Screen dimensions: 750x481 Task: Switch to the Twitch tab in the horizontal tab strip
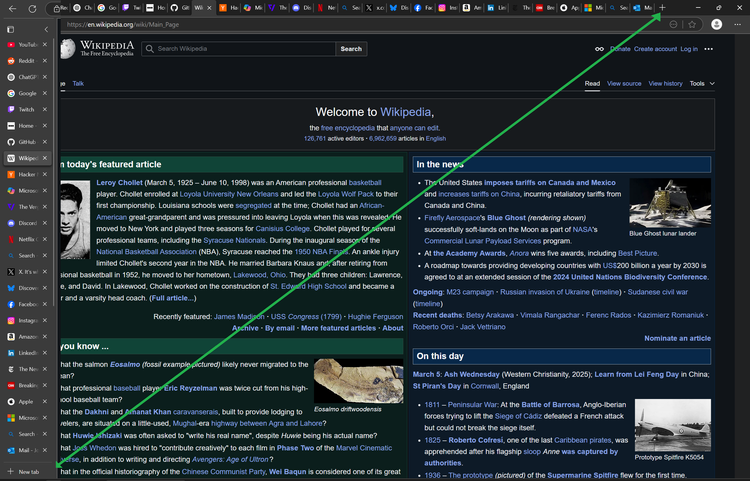coord(131,8)
